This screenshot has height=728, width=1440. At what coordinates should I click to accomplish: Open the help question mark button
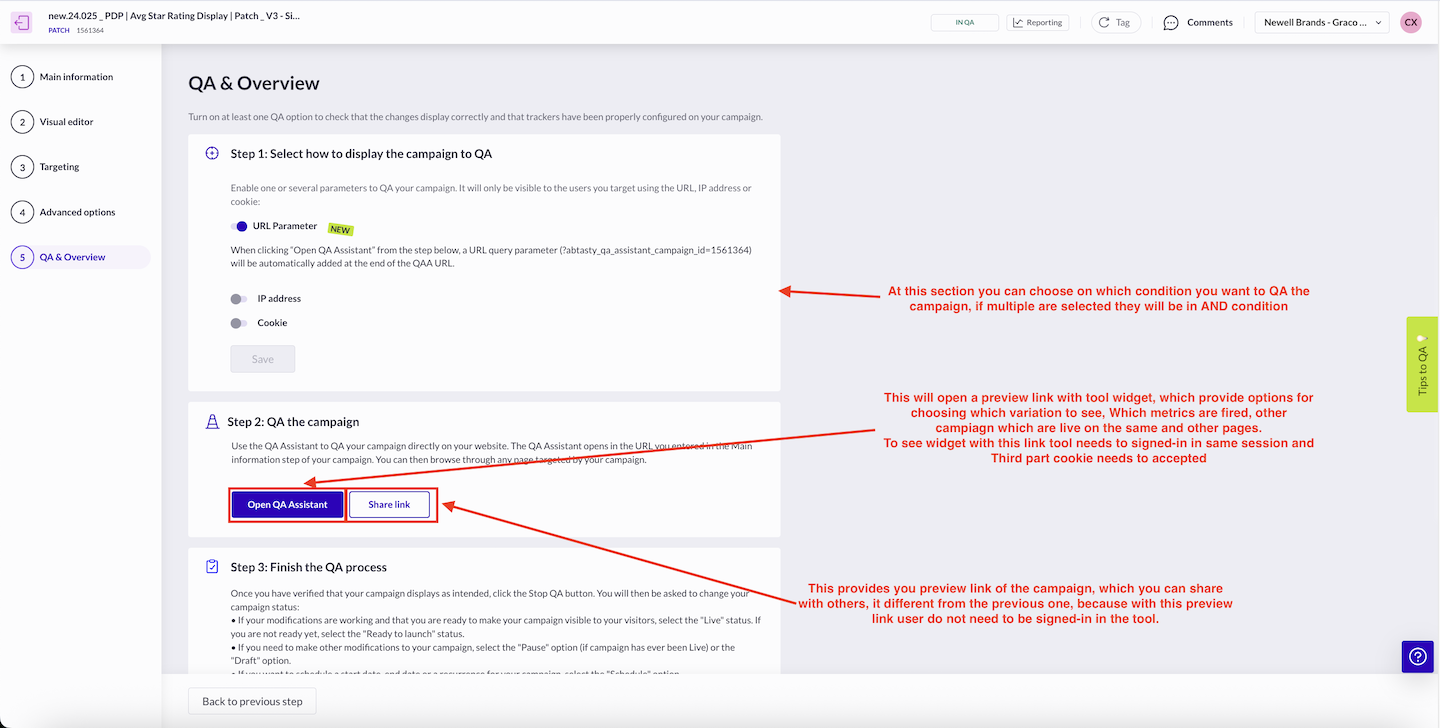[1417, 656]
